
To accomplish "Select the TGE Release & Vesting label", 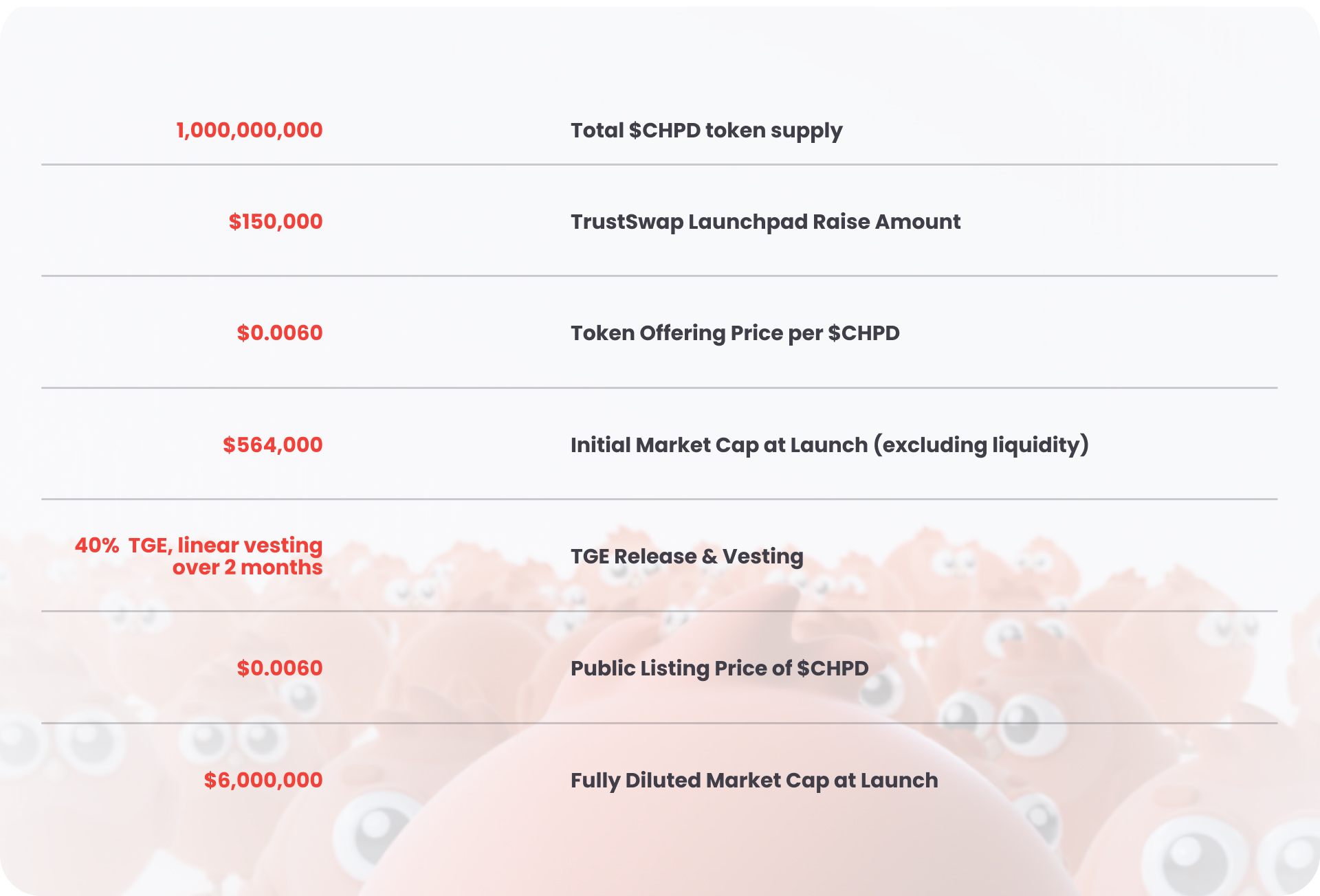I will (x=687, y=556).
